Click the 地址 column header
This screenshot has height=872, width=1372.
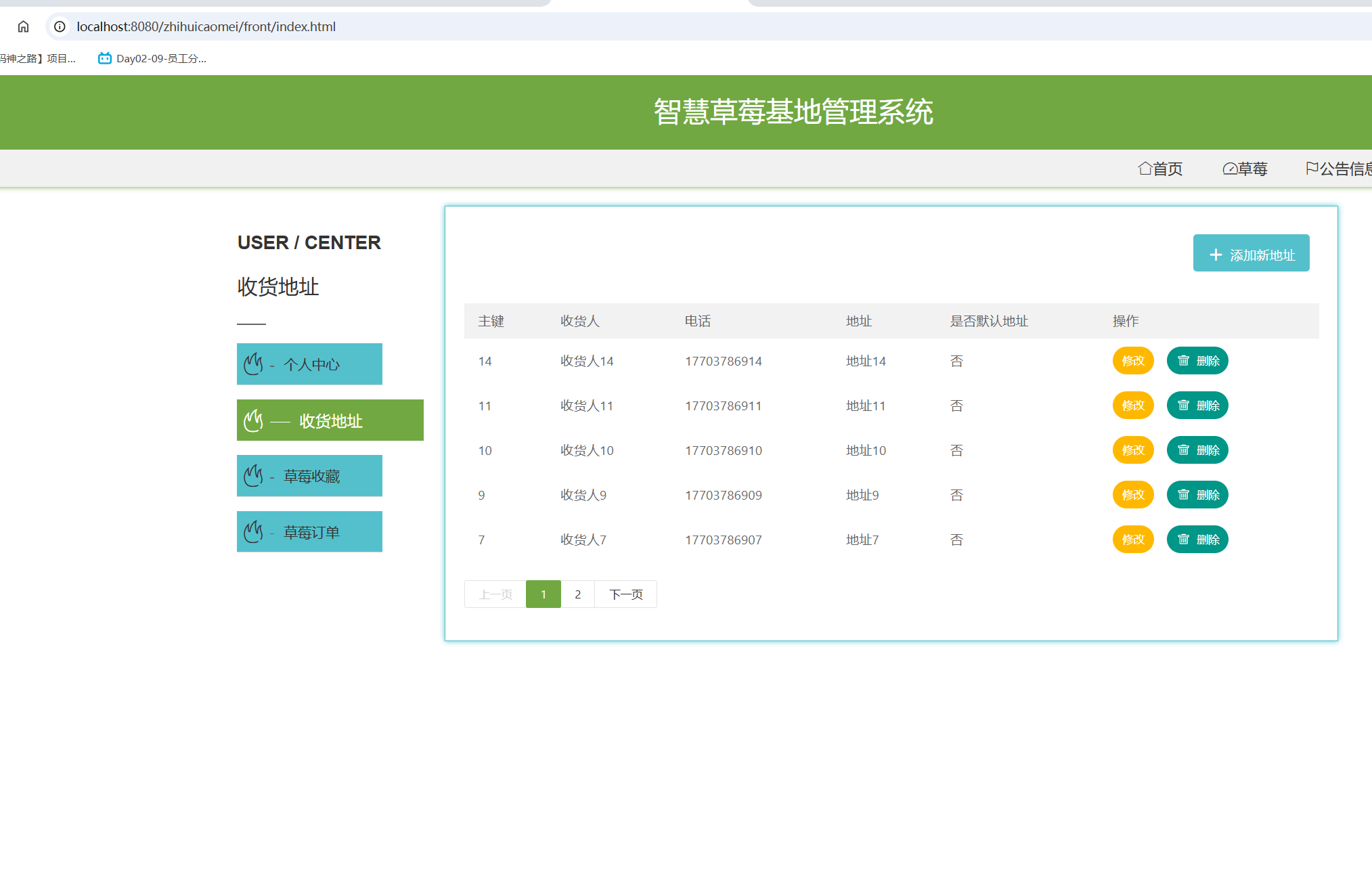click(x=859, y=321)
